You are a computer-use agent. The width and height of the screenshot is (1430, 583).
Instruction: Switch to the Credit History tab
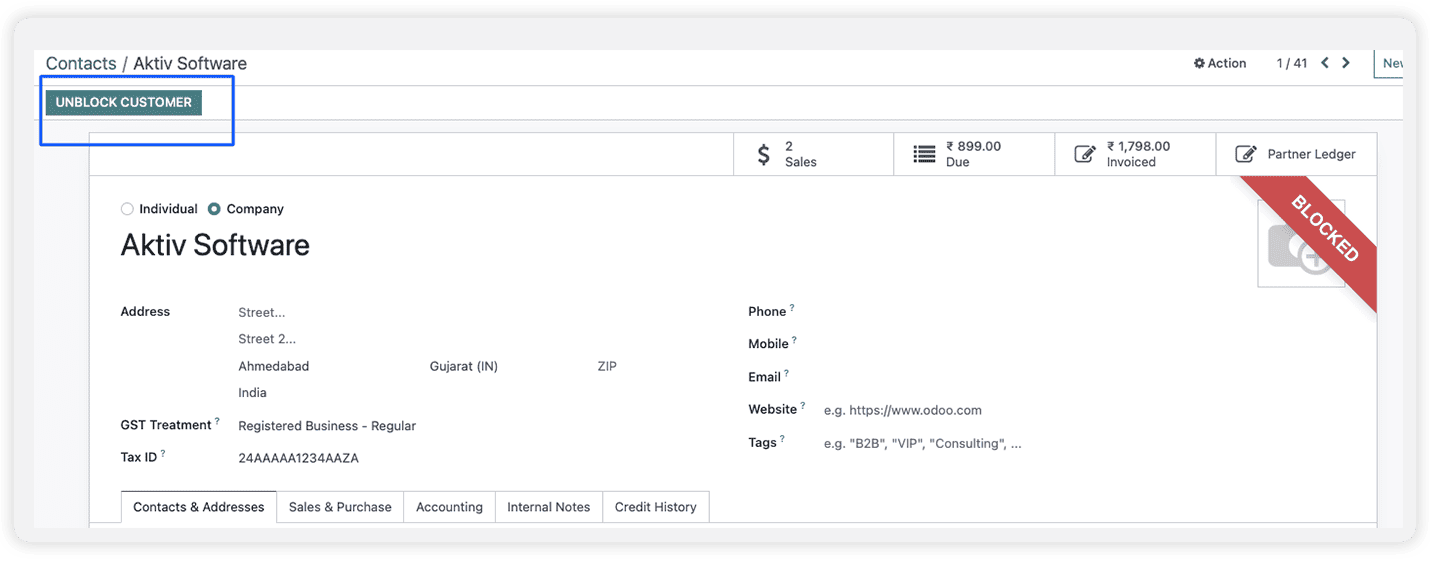point(656,507)
